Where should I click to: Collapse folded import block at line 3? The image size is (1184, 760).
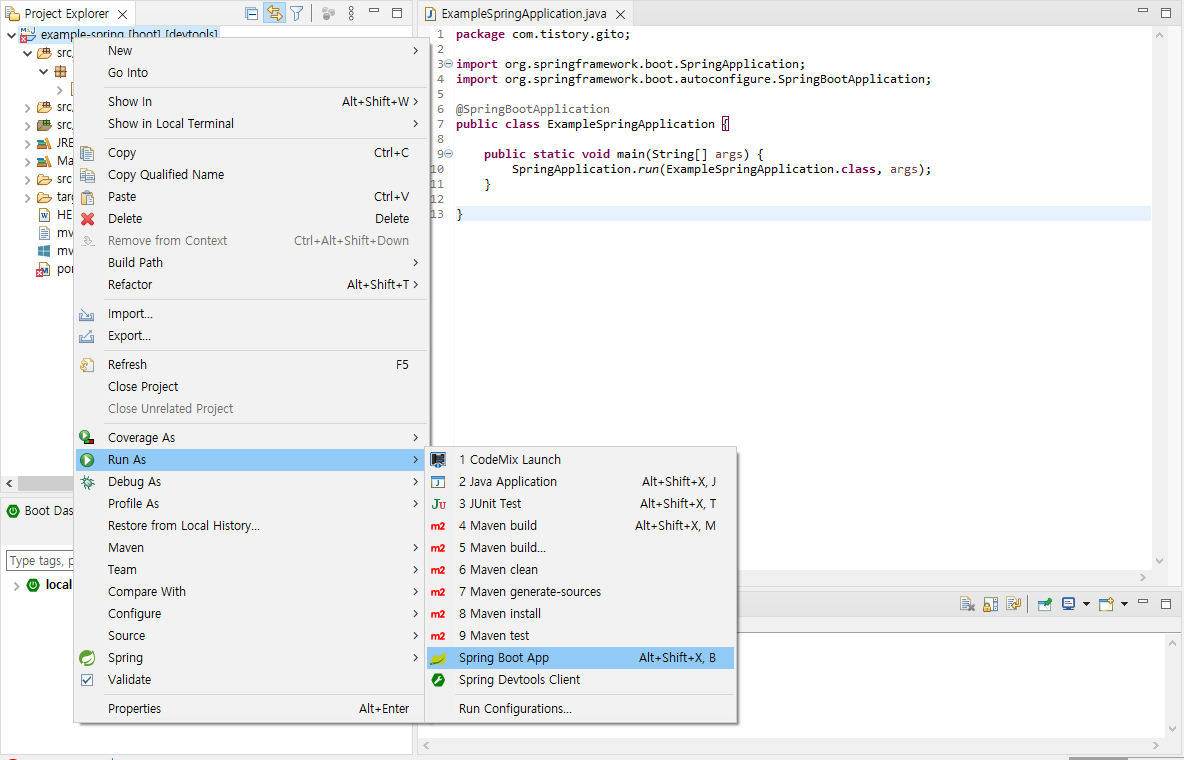point(449,64)
